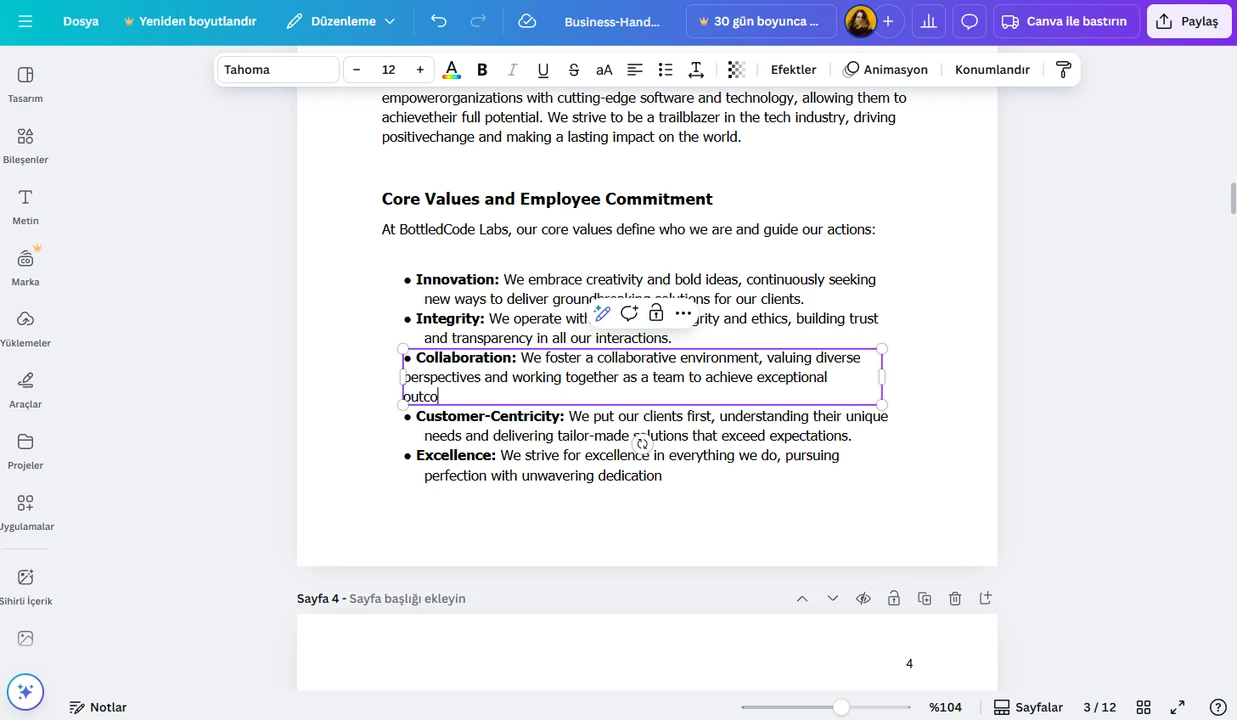Open the image icon below Sihirli İçerik

point(25,638)
